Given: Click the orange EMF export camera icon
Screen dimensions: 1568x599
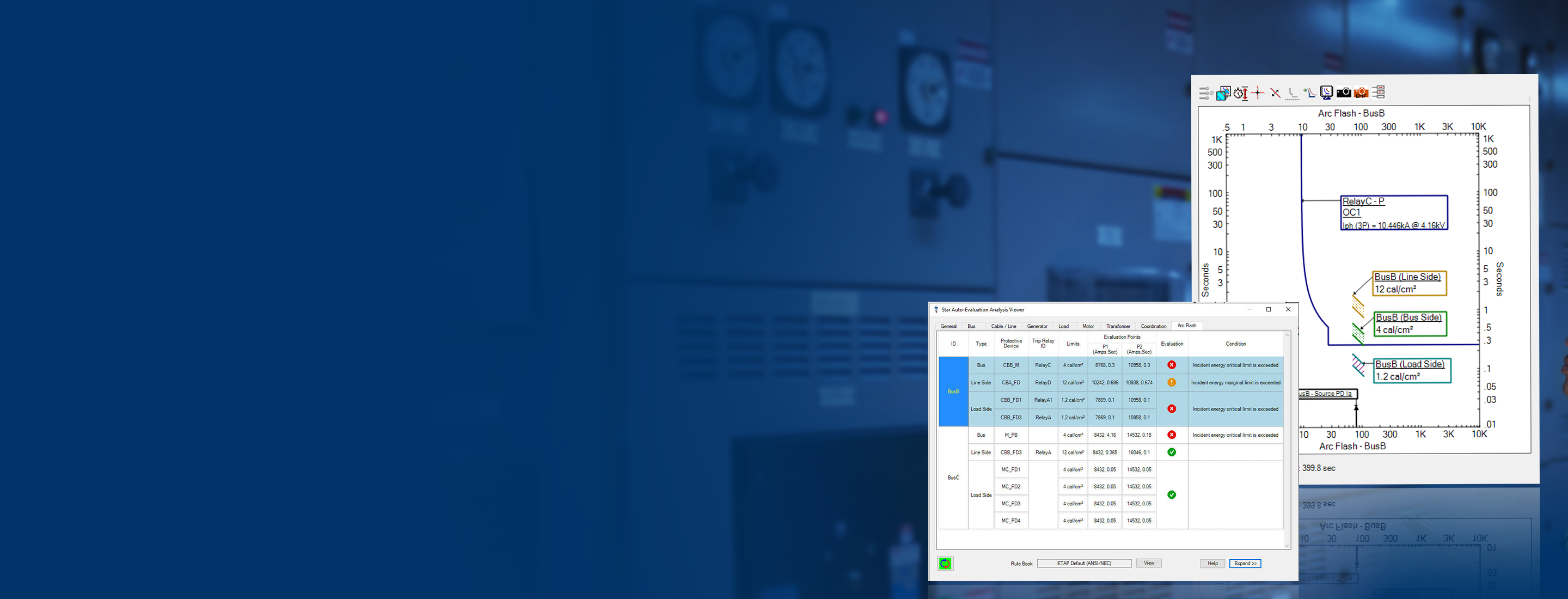Looking at the screenshot, I should point(1361,93).
